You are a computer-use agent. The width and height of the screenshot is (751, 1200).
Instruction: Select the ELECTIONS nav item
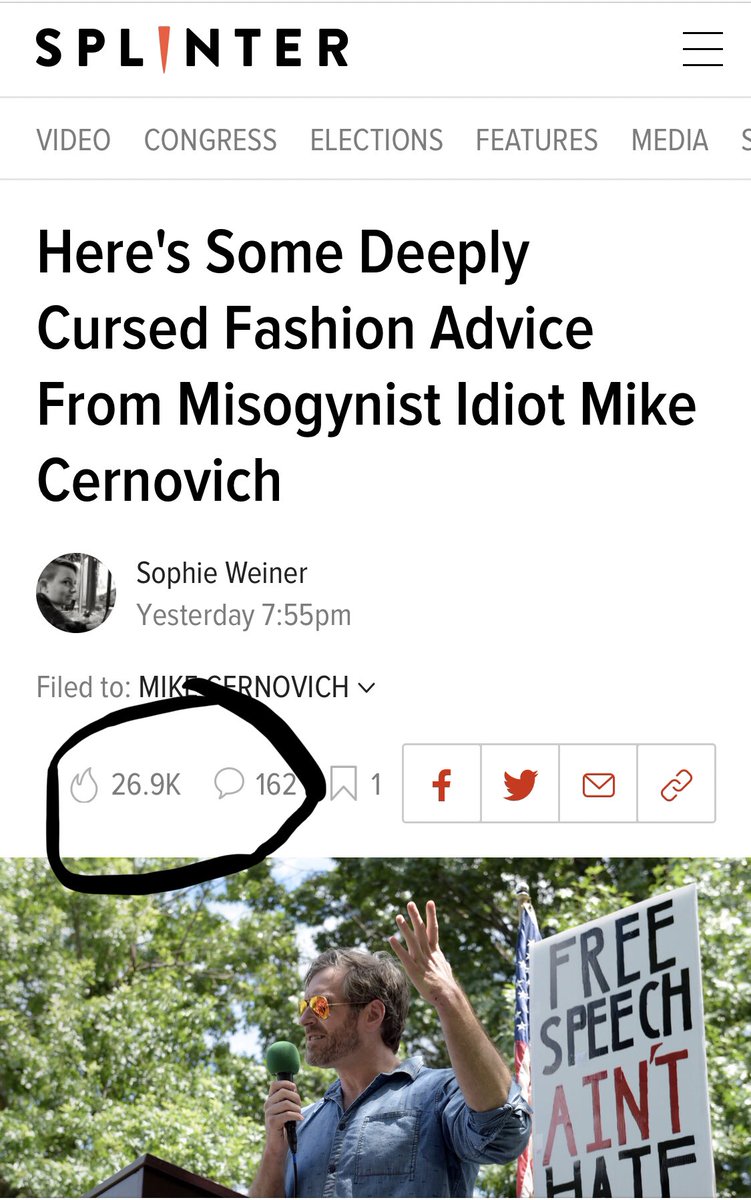pos(376,140)
